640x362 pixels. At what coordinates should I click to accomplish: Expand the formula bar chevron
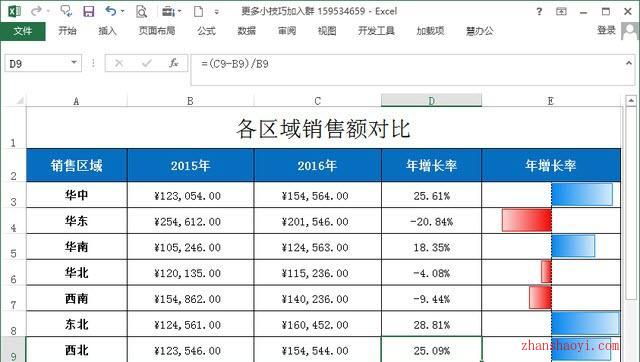tap(629, 63)
